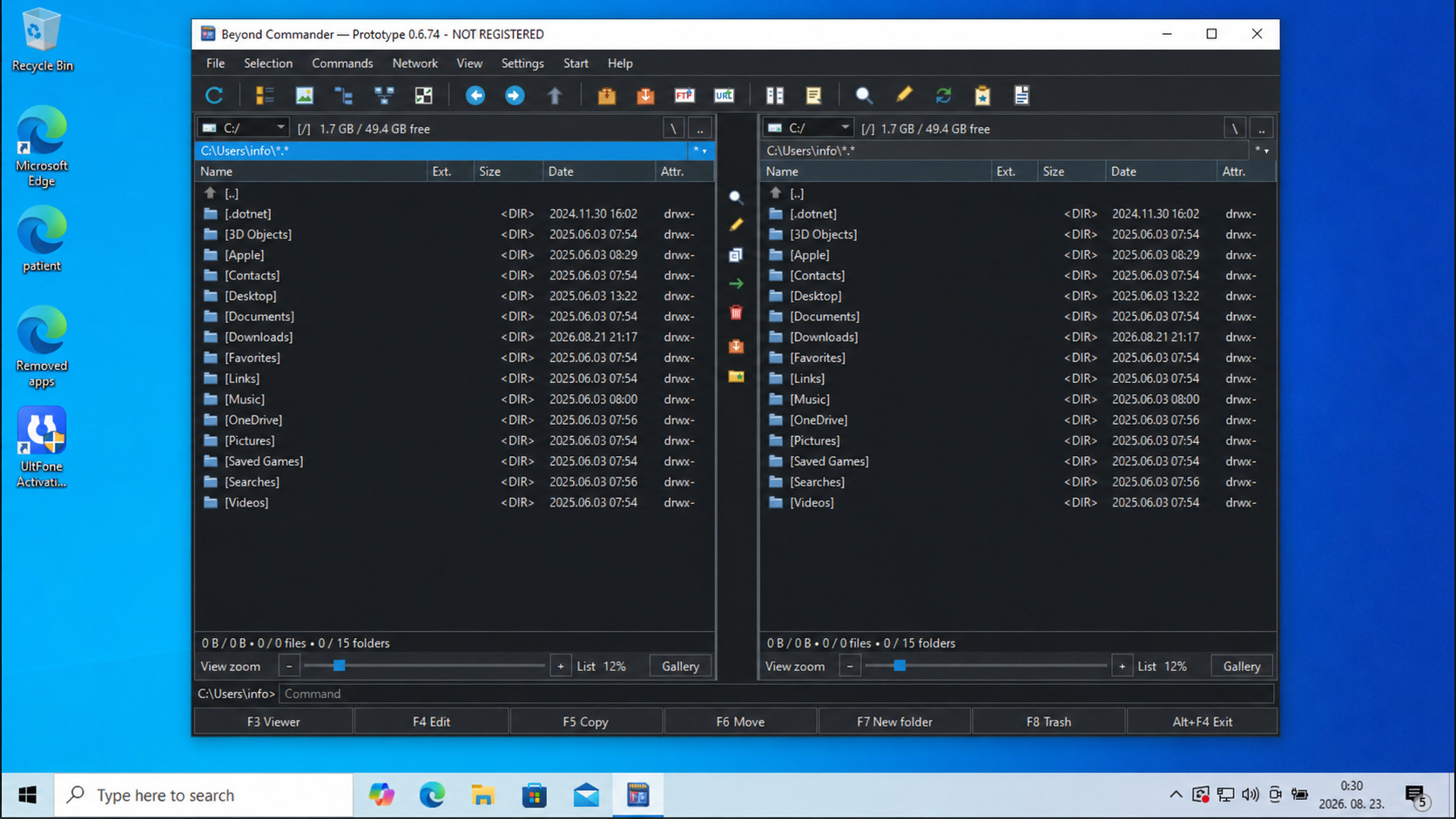Image resolution: width=1456 pixels, height=819 pixels.
Task: Open the File menu
Action: [215, 64]
